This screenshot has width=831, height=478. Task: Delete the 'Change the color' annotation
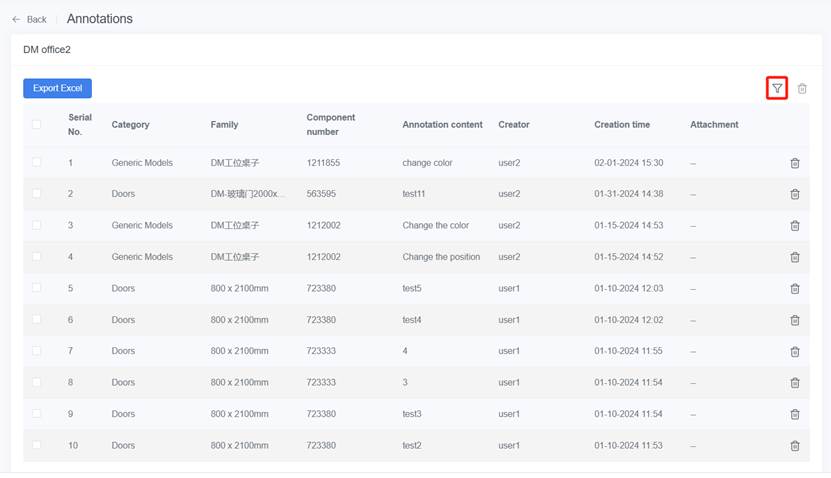coord(795,226)
